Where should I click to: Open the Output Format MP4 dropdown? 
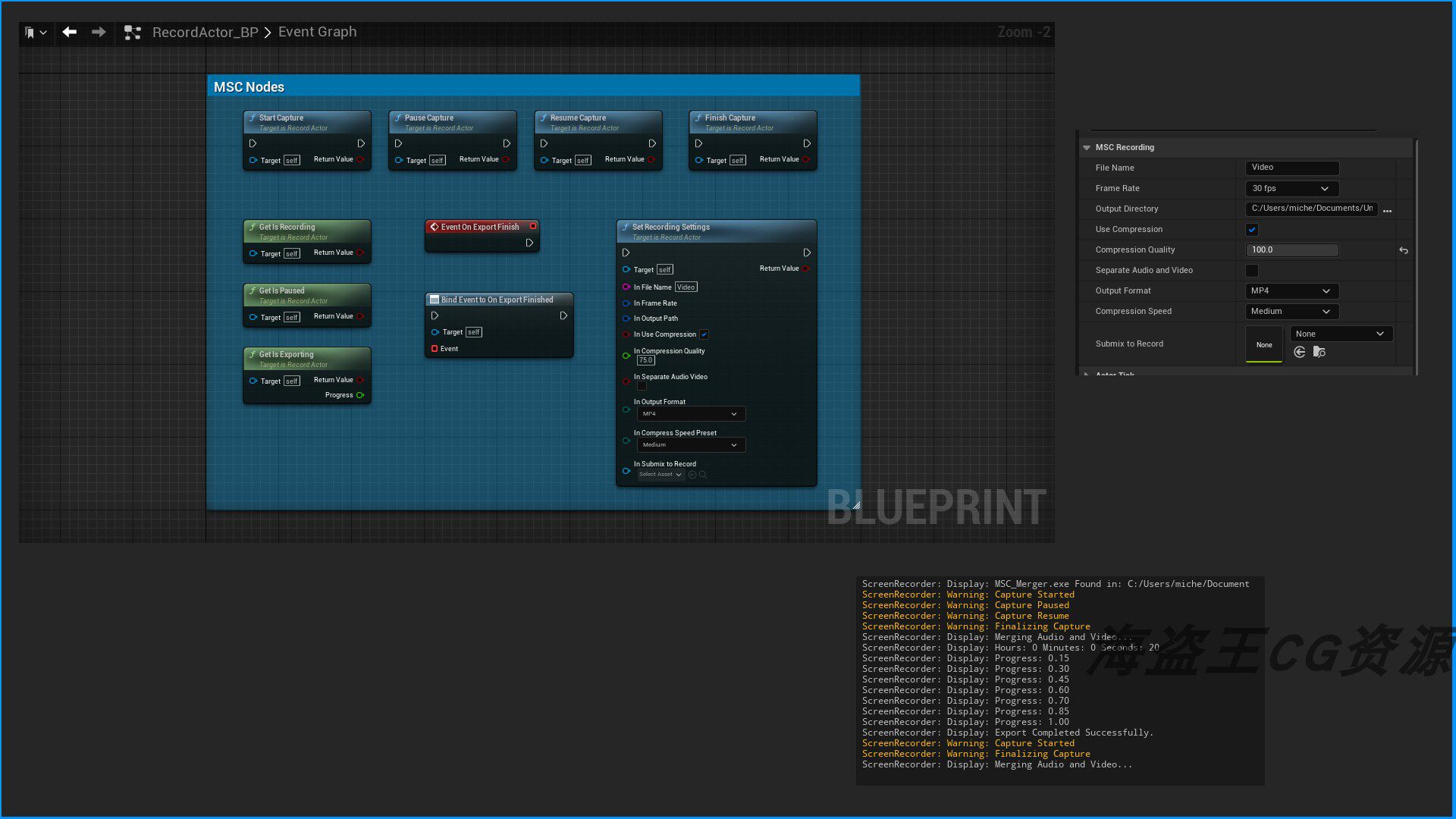pos(1291,291)
